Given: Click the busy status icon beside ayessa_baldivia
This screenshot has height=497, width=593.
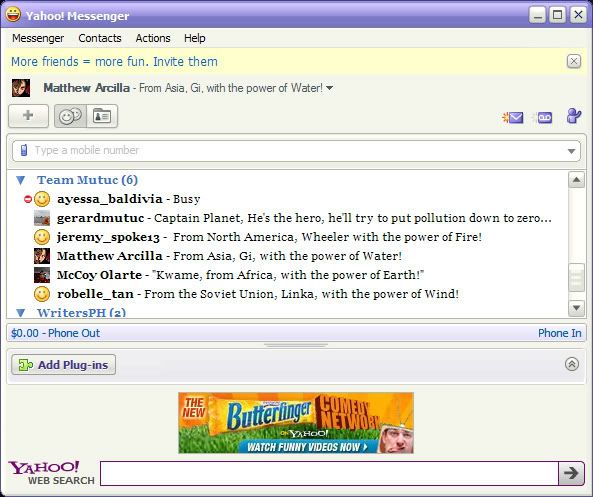Looking at the screenshot, I should pyautogui.click(x=28, y=199).
